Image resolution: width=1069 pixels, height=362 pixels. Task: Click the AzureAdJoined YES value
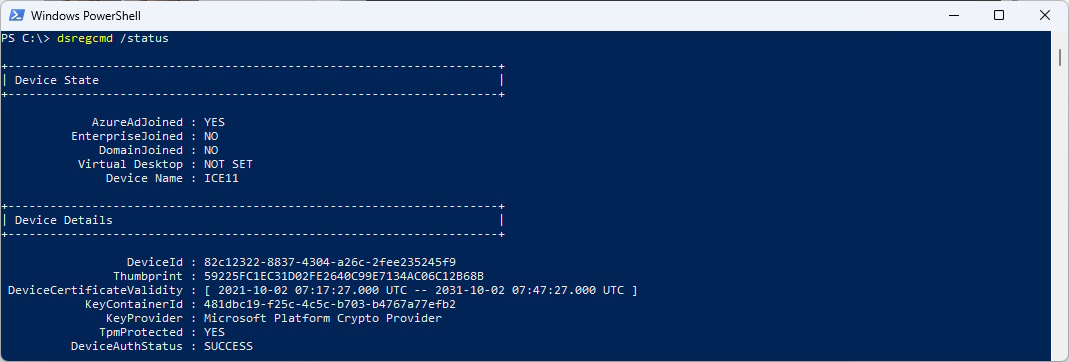[214, 123]
